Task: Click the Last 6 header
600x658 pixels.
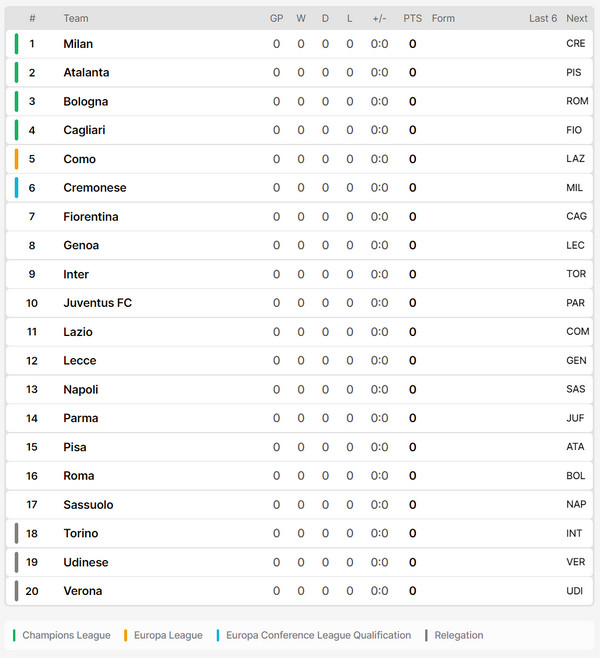Action: (543, 18)
